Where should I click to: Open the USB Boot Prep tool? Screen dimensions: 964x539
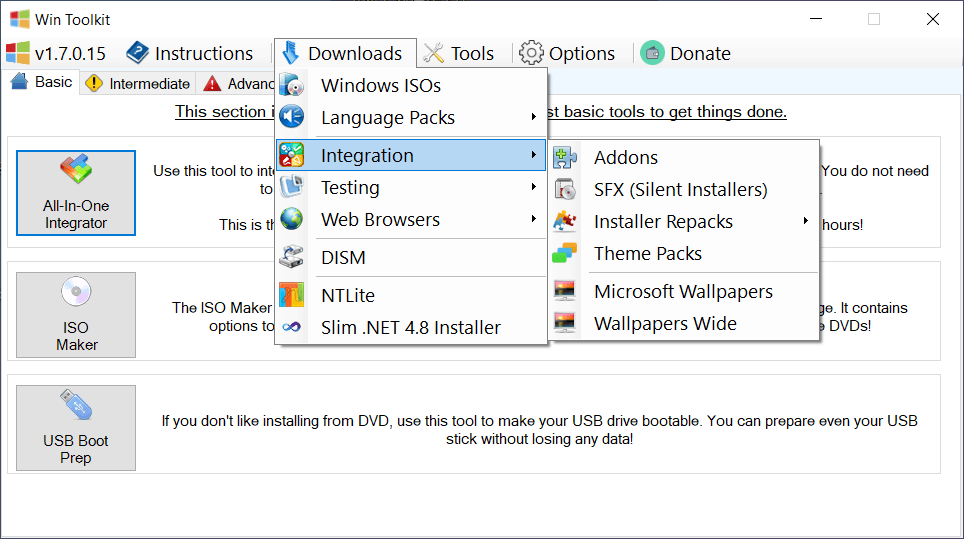tap(76, 428)
